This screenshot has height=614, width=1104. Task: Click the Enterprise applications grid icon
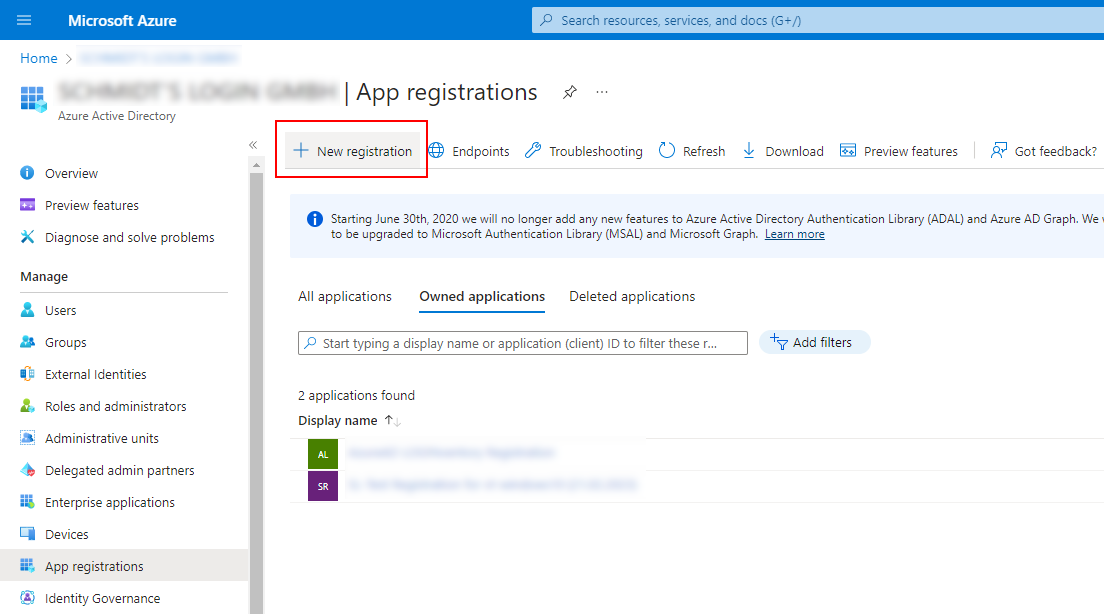pos(27,501)
